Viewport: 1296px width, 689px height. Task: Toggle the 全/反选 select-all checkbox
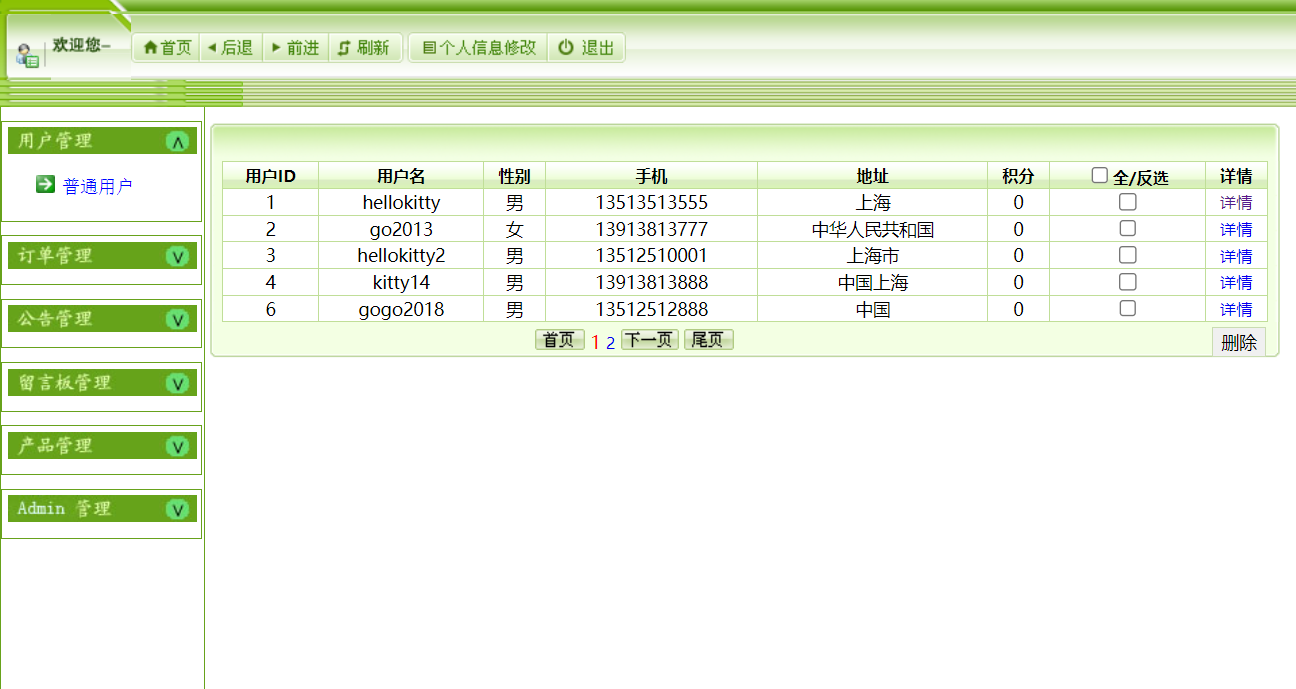(x=1099, y=175)
